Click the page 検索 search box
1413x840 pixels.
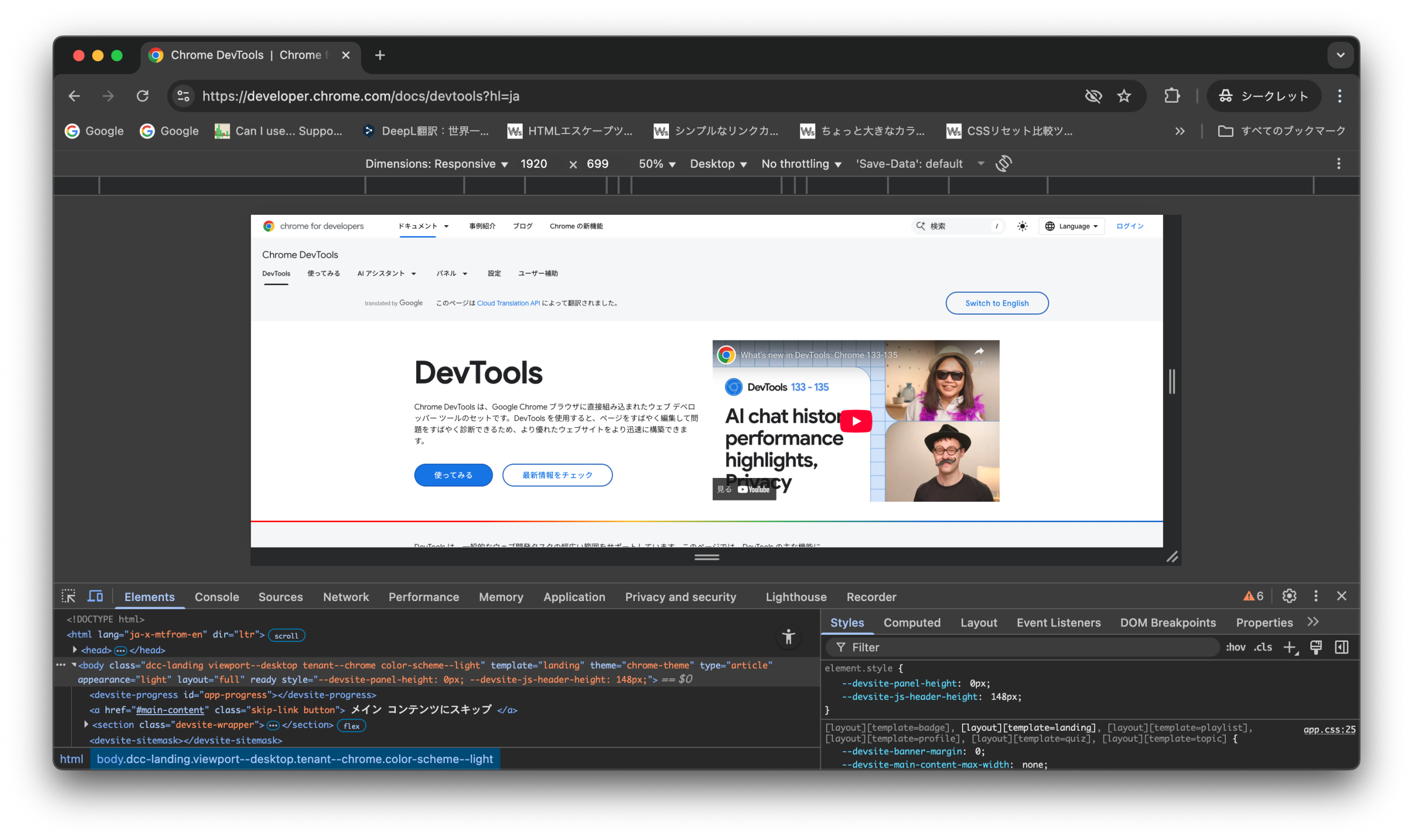click(x=957, y=226)
